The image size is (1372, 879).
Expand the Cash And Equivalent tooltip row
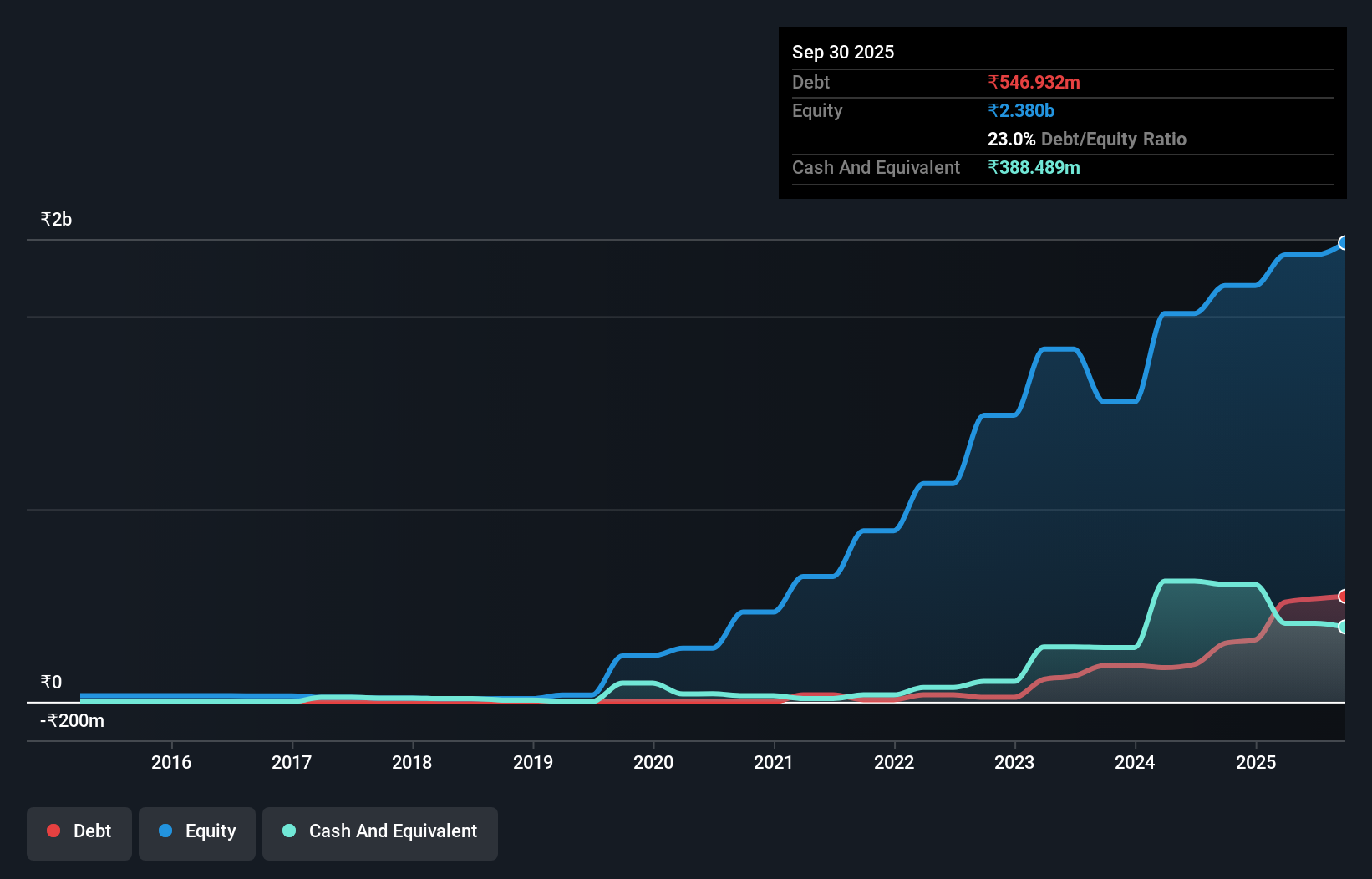[875, 167]
